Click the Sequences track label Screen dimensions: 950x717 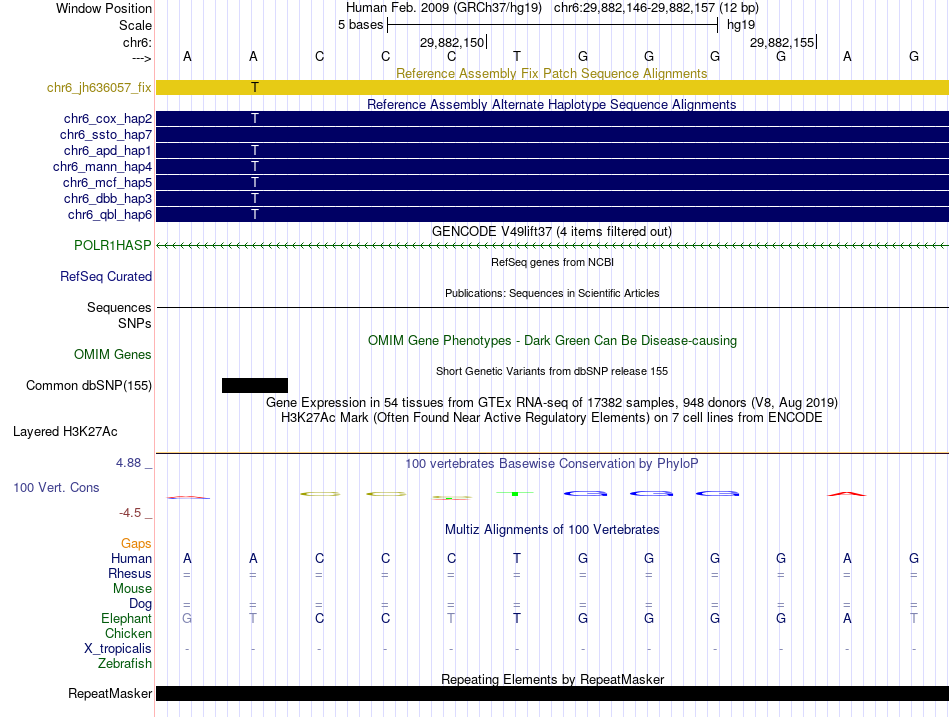coord(119,307)
